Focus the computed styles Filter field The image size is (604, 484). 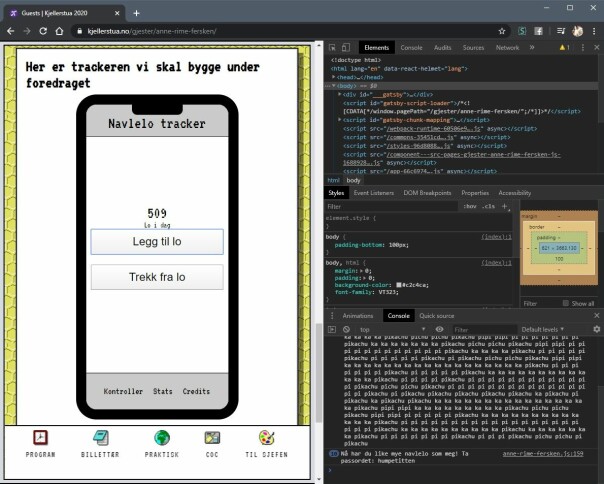pyautogui.click(x=540, y=304)
